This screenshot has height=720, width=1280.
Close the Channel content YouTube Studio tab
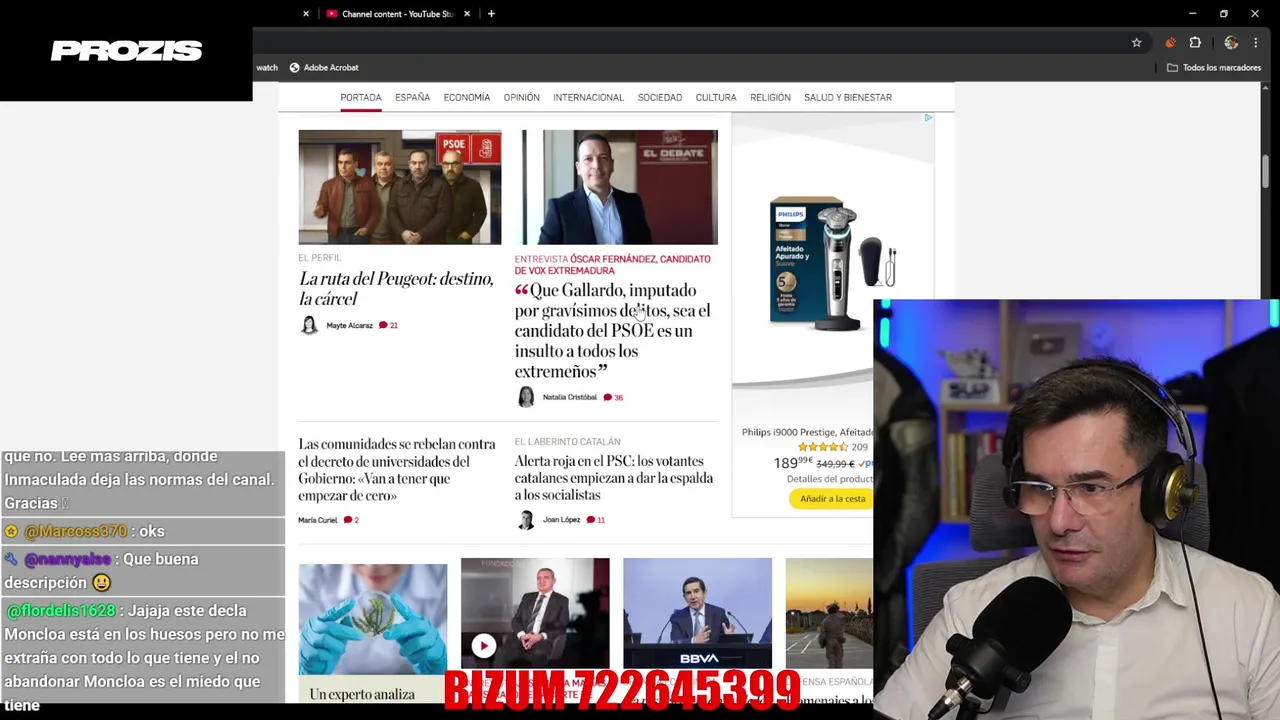tap(467, 14)
